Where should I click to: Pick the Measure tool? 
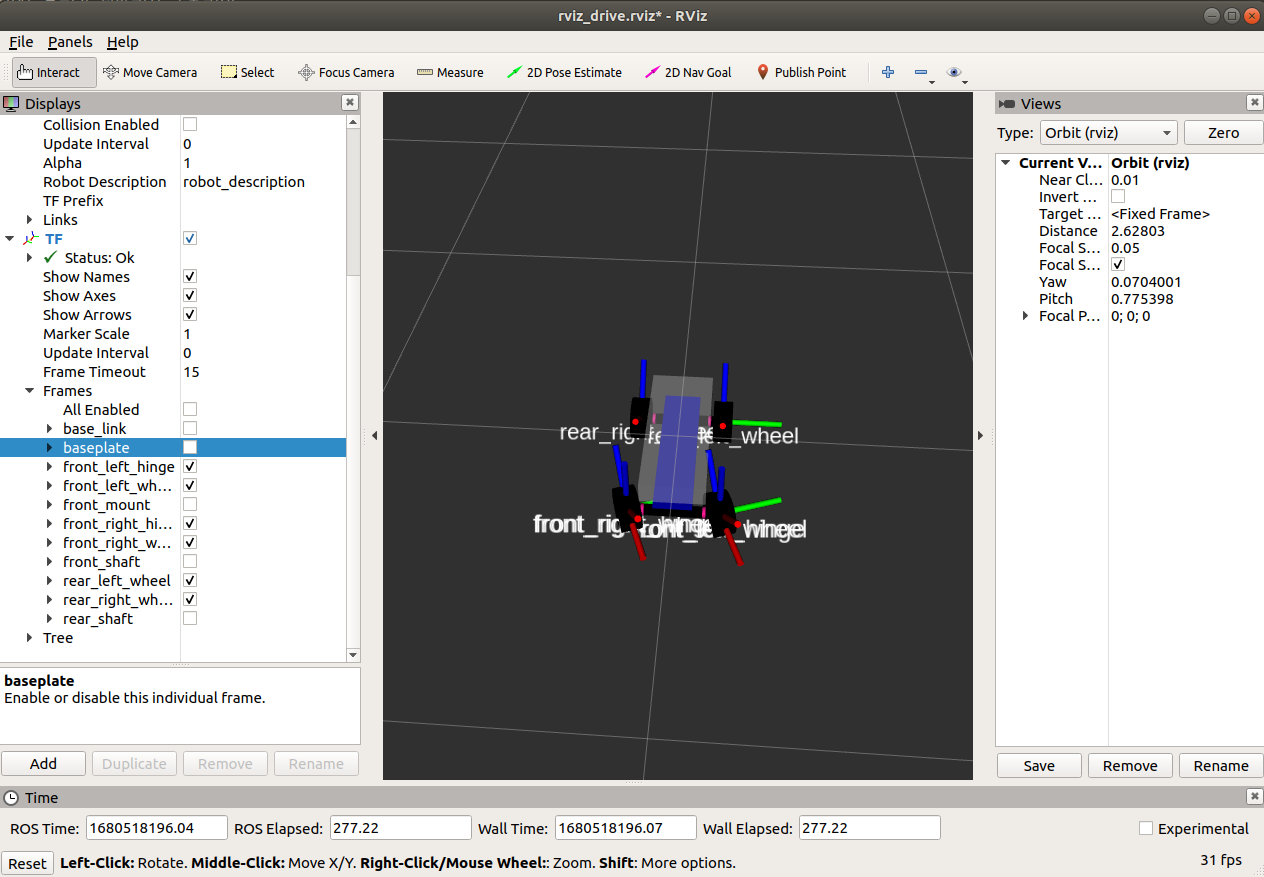click(450, 72)
